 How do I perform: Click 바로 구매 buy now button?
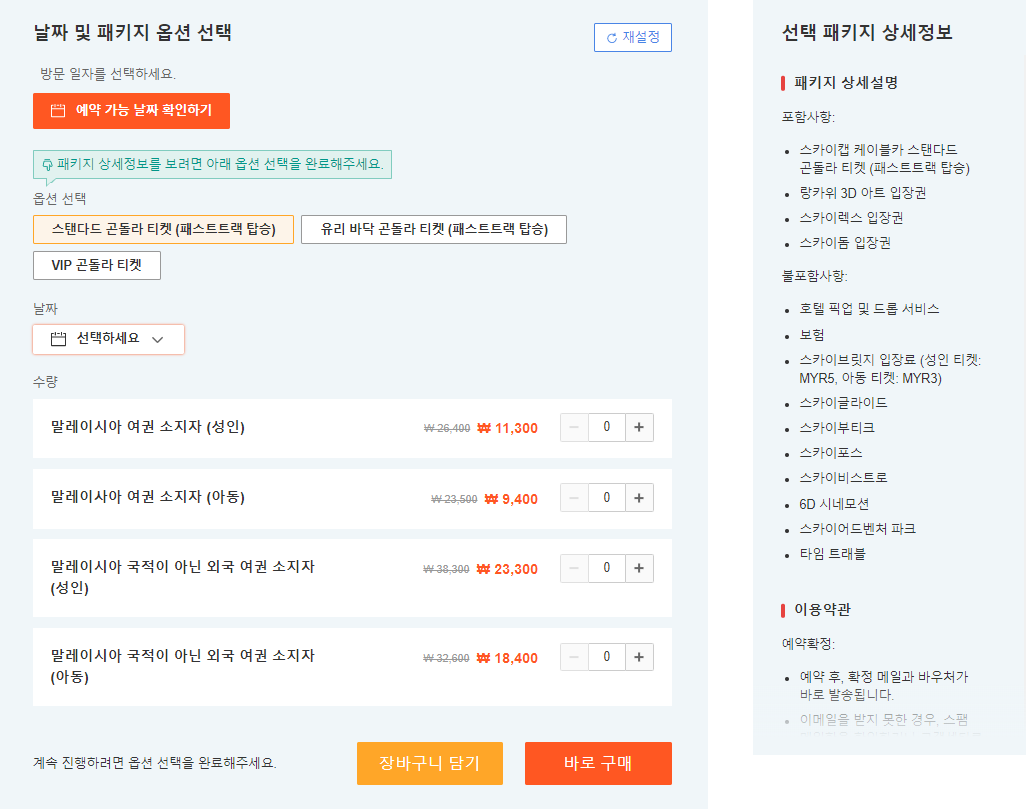[598, 763]
